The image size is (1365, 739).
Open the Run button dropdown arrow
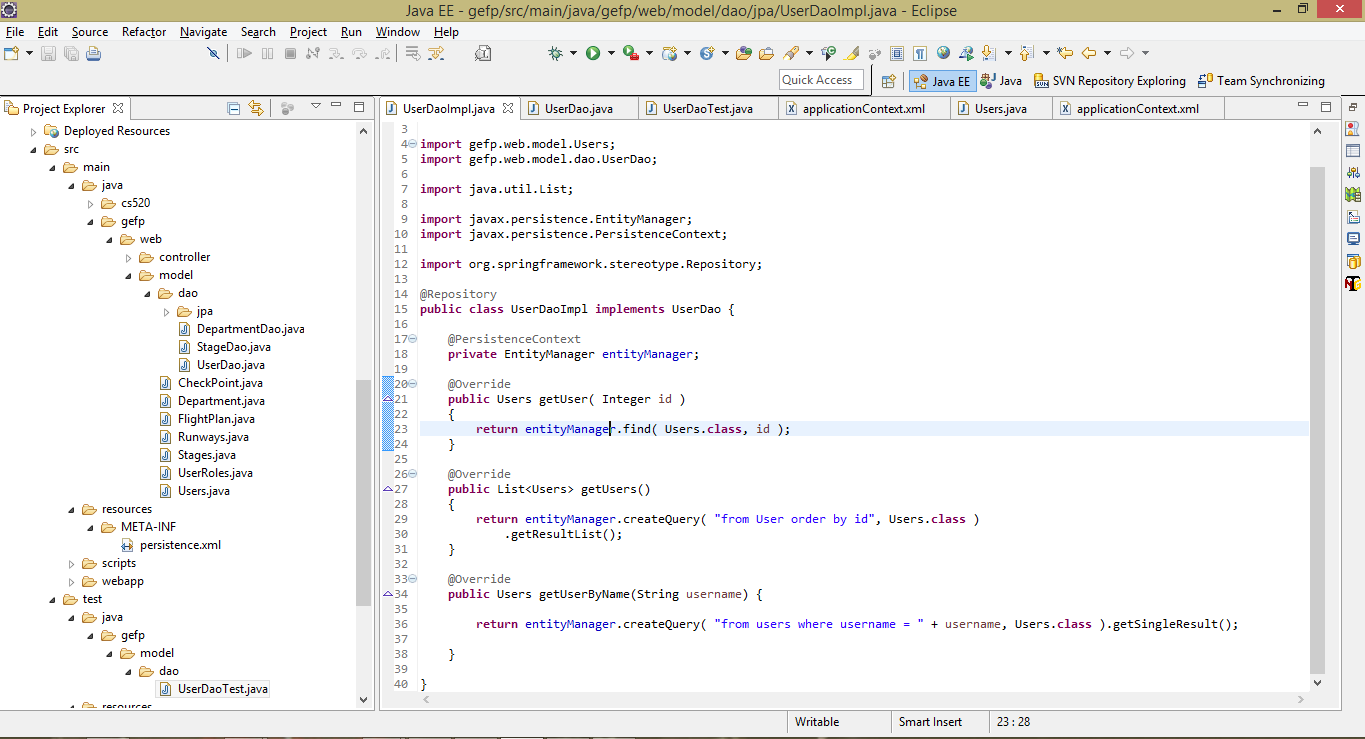click(610, 53)
